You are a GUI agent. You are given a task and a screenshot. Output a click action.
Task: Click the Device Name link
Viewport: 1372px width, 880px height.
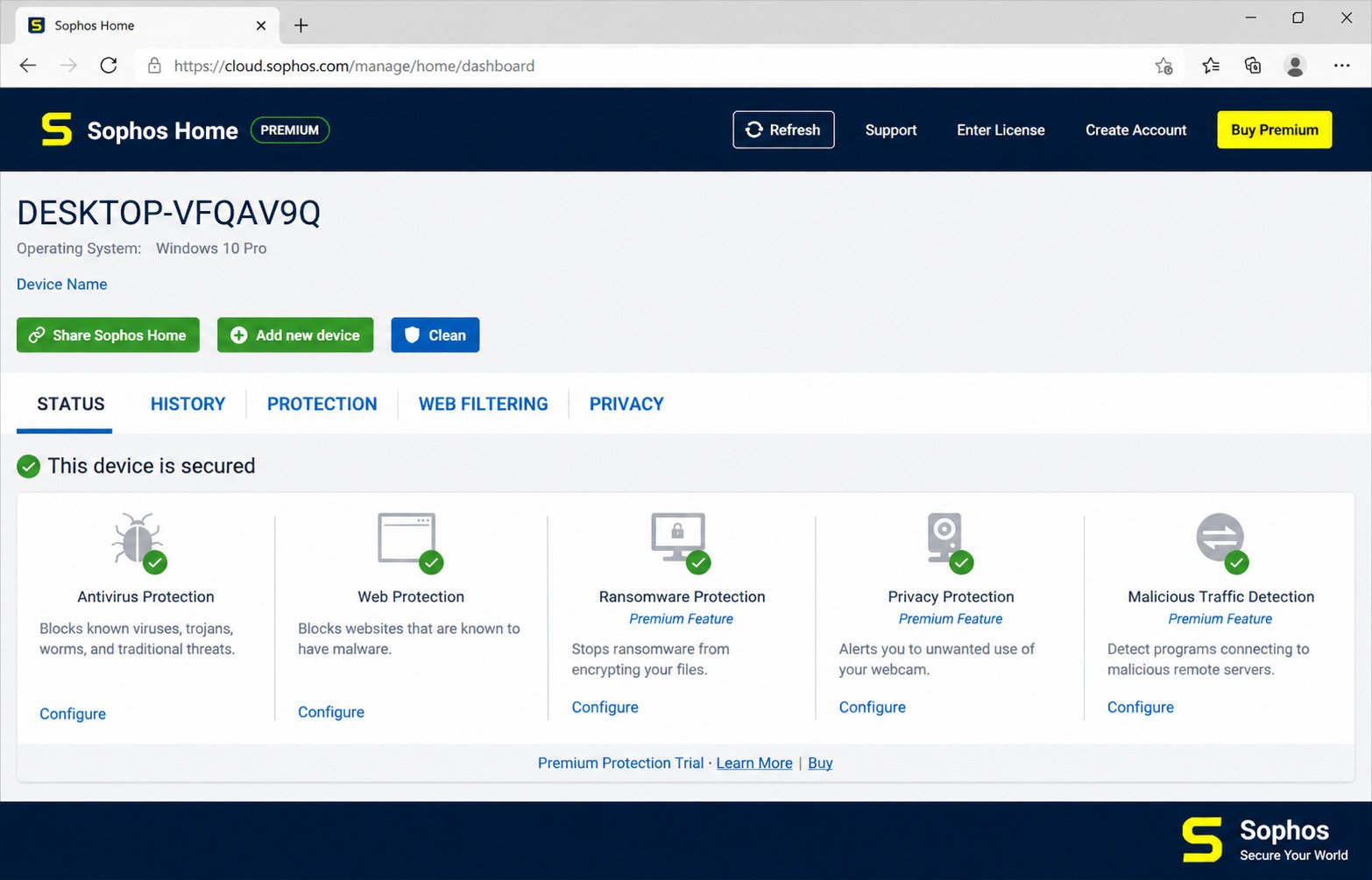pyautogui.click(x=61, y=284)
